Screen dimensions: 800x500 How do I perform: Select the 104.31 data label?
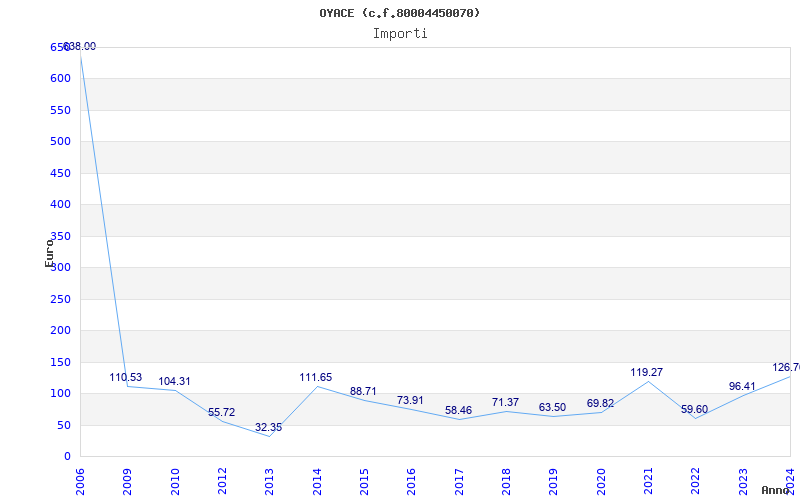point(174,382)
